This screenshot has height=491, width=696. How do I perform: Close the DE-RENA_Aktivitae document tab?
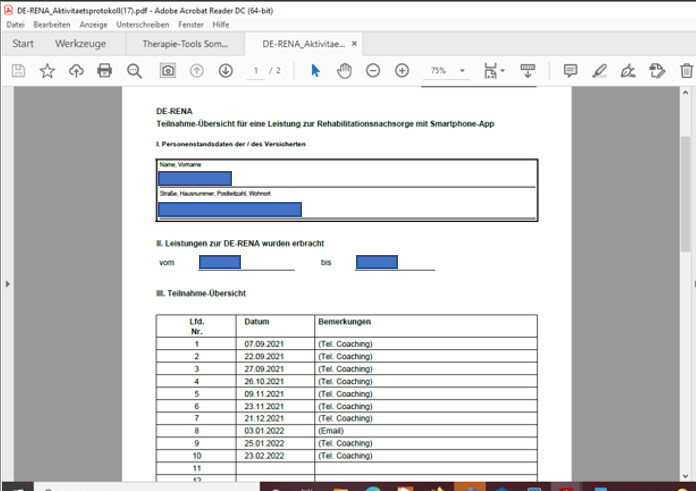pyautogui.click(x=354, y=44)
